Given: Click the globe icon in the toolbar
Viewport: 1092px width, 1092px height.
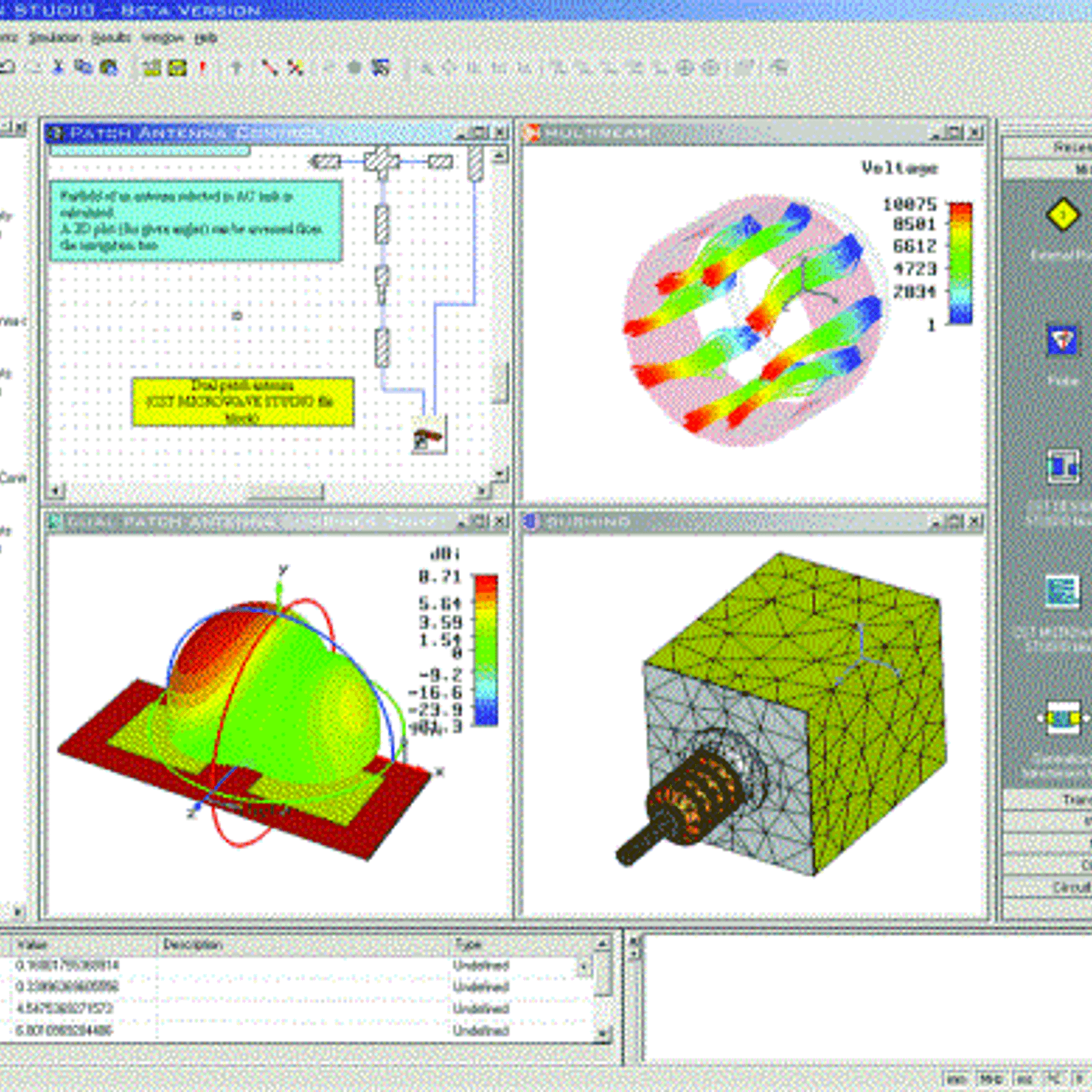Looking at the screenshot, I should click(x=109, y=67).
